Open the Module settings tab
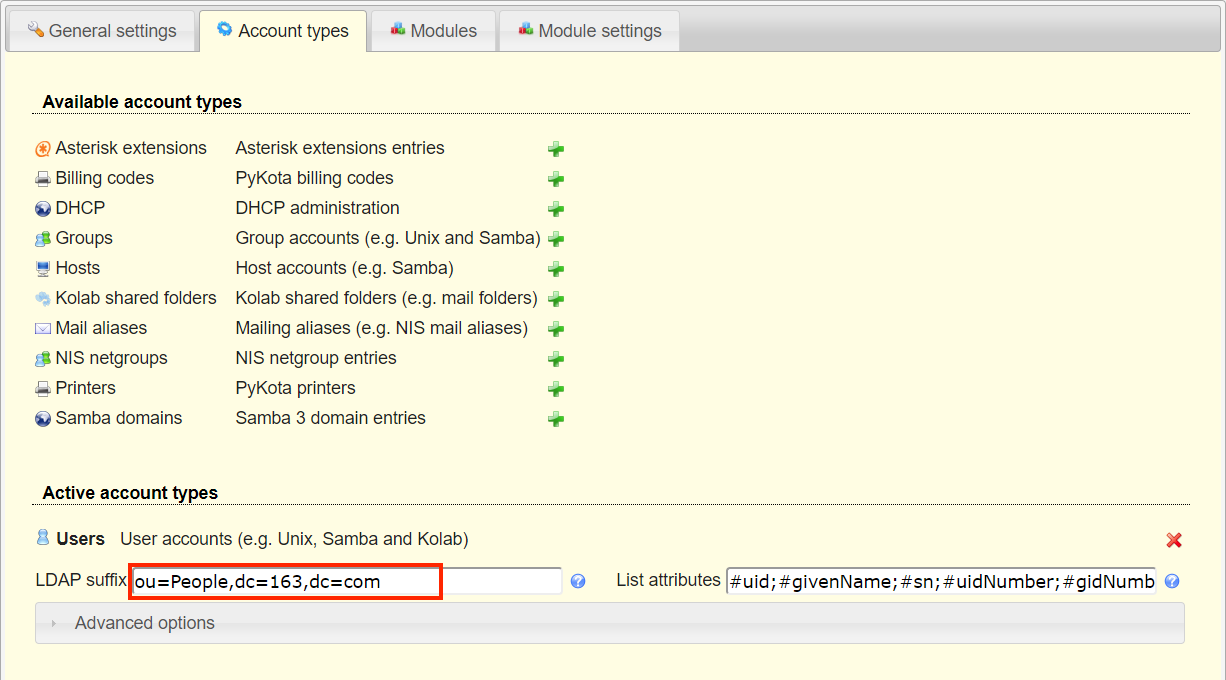Viewport: 1226px width, 680px height. [x=589, y=31]
